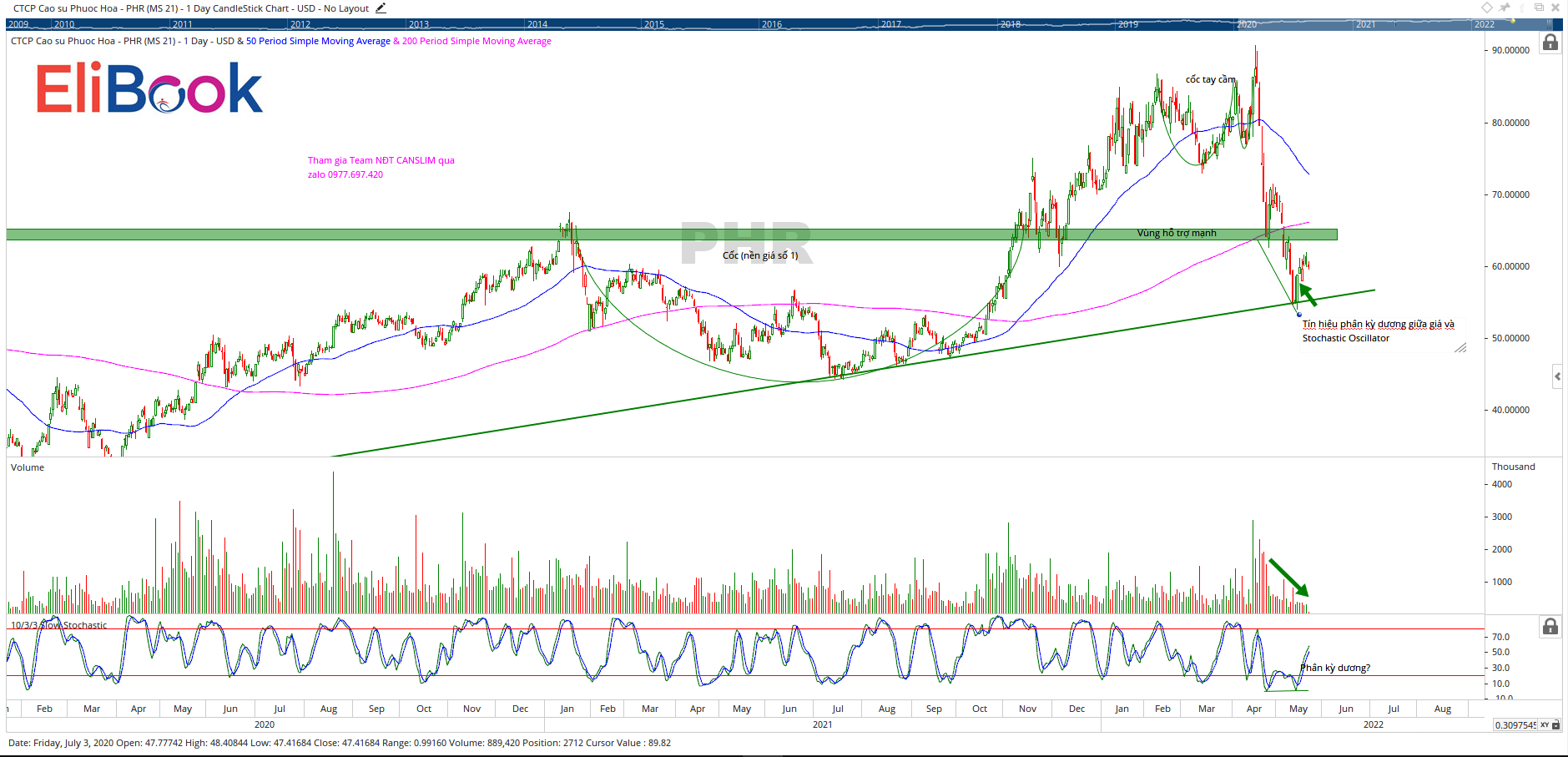Image resolution: width=1568 pixels, height=757 pixels.
Task: Toggle the Slow Stochastic axis lock icon
Action: tap(1550, 626)
